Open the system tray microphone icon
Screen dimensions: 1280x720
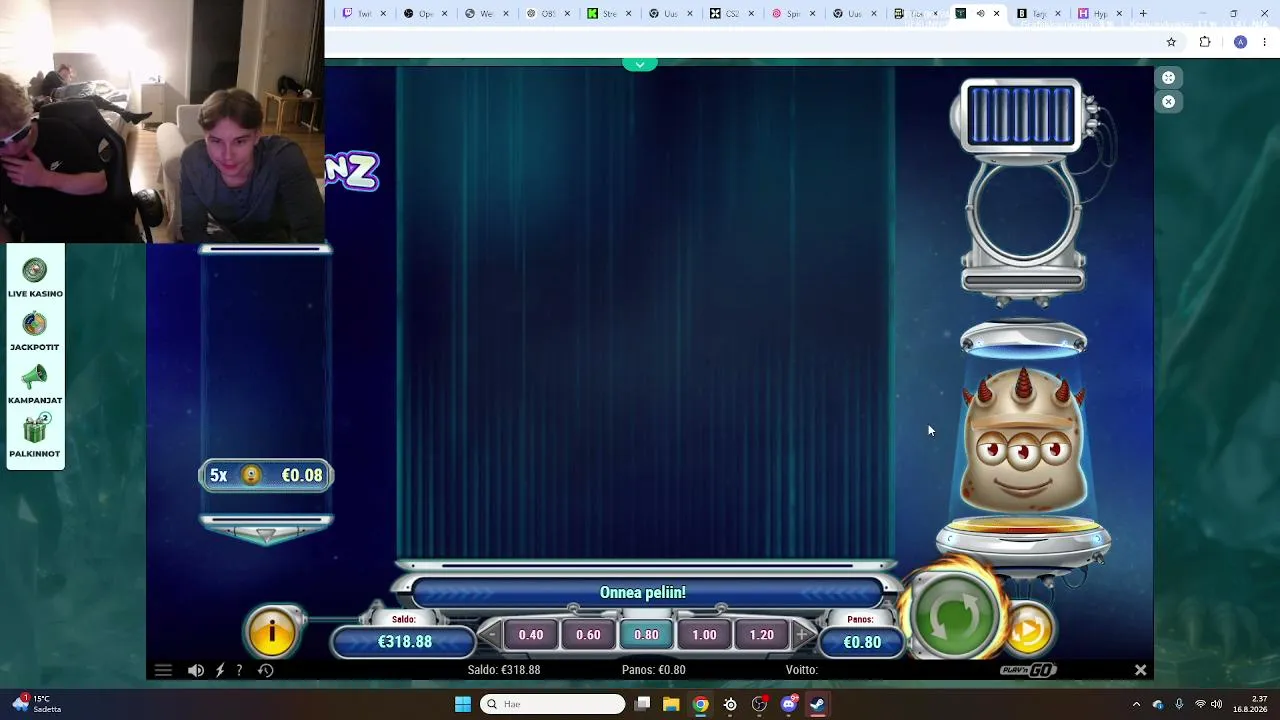tap(1179, 704)
